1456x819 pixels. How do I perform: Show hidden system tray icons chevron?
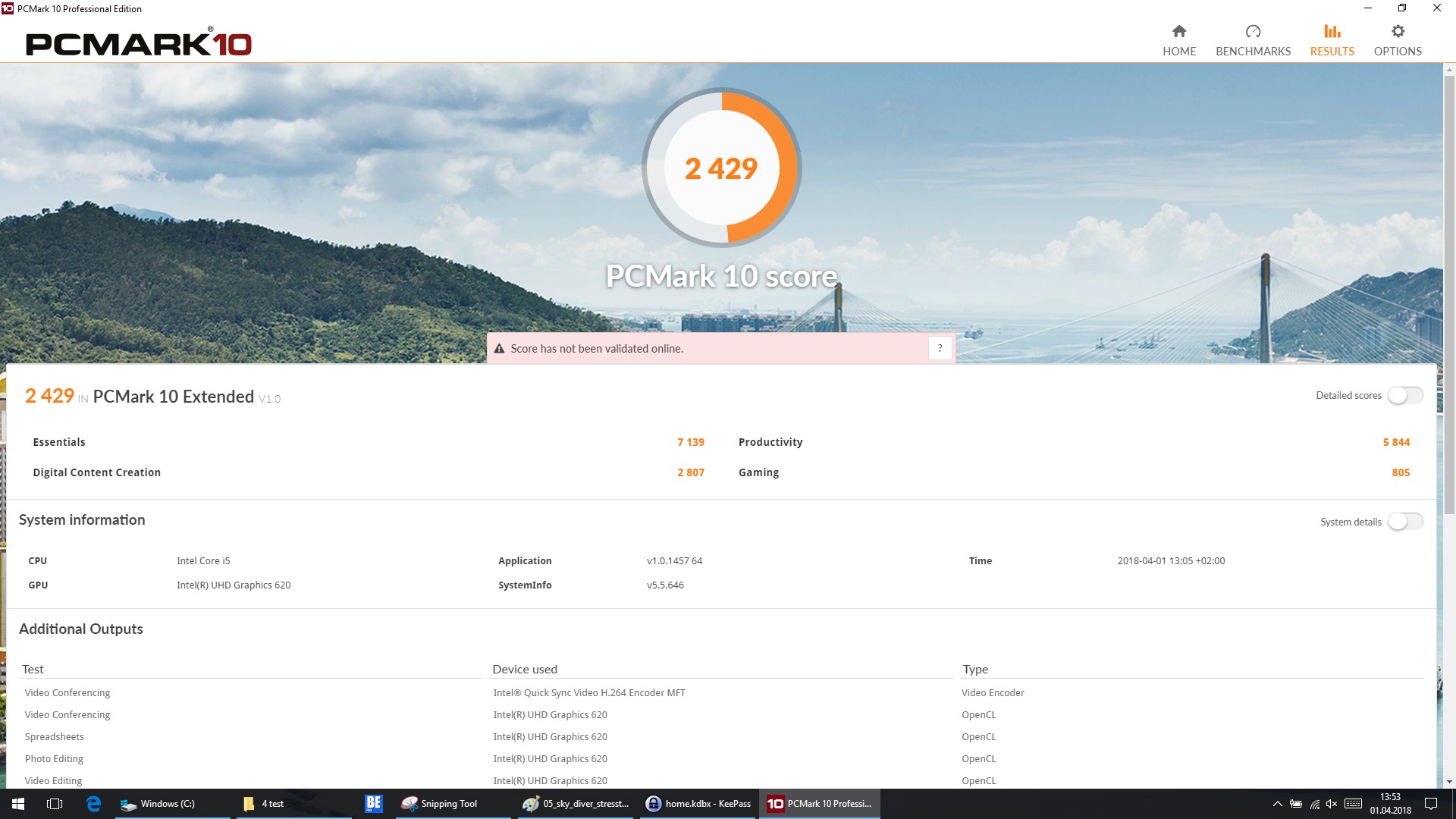[1277, 804]
